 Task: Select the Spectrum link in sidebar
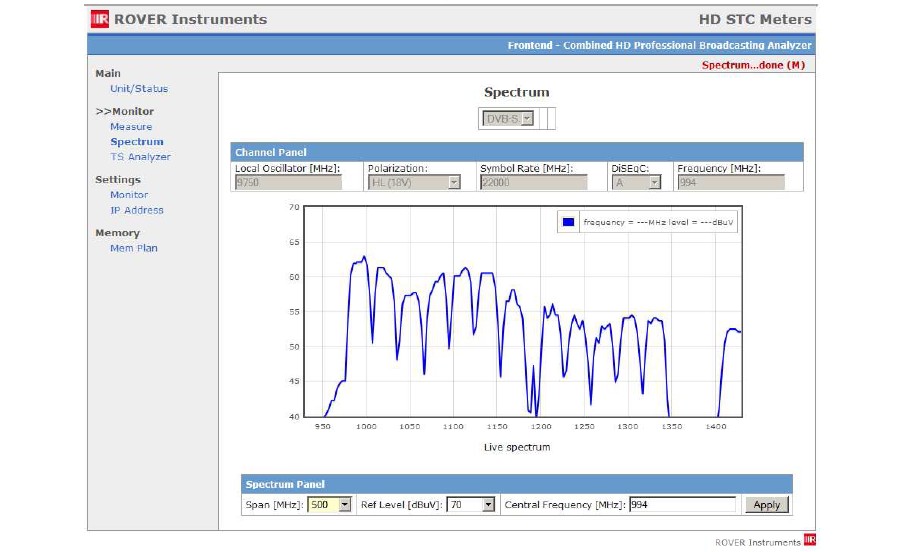(137, 142)
